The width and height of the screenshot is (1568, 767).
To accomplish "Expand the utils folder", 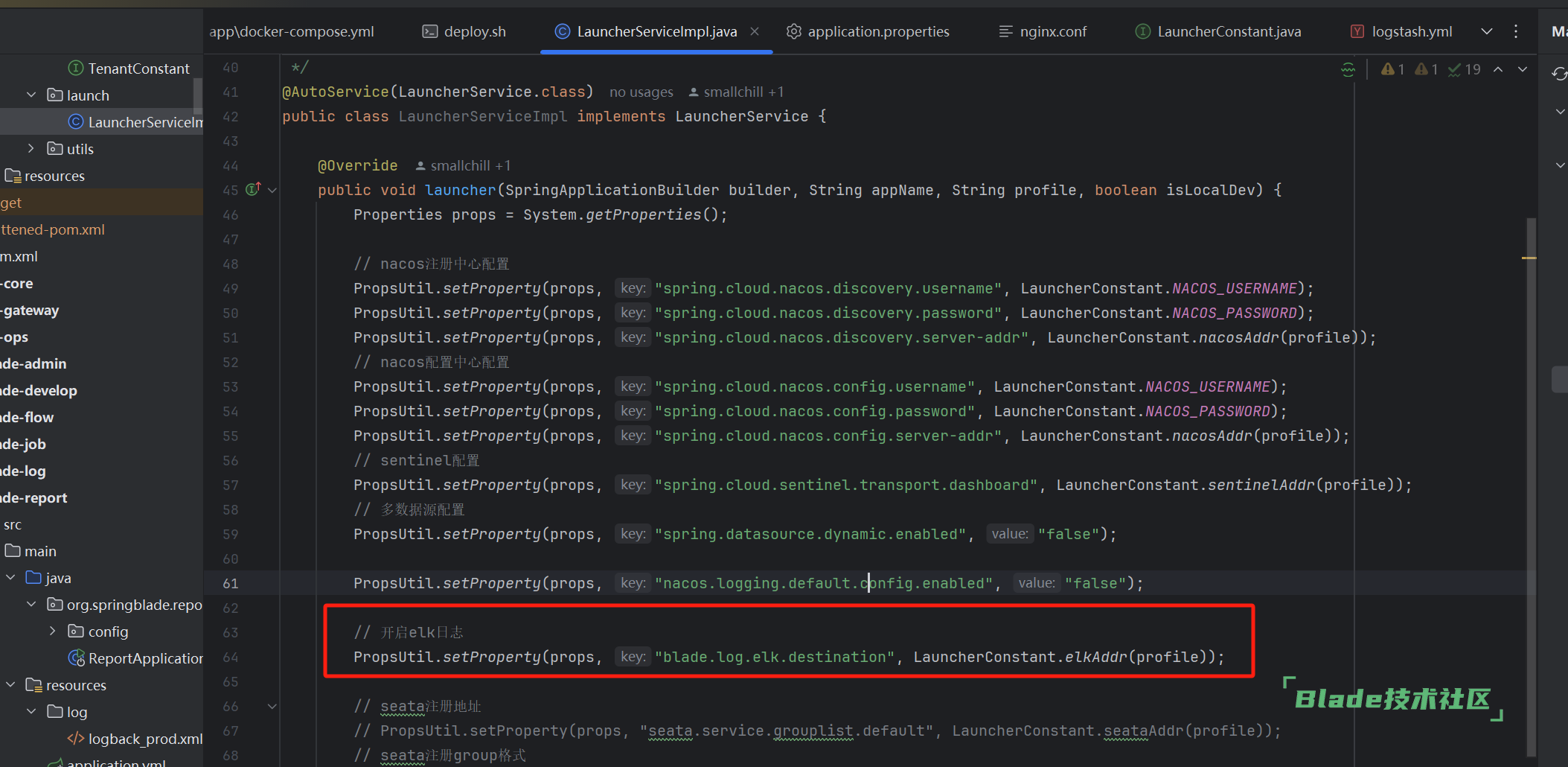I will (x=31, y=149).
